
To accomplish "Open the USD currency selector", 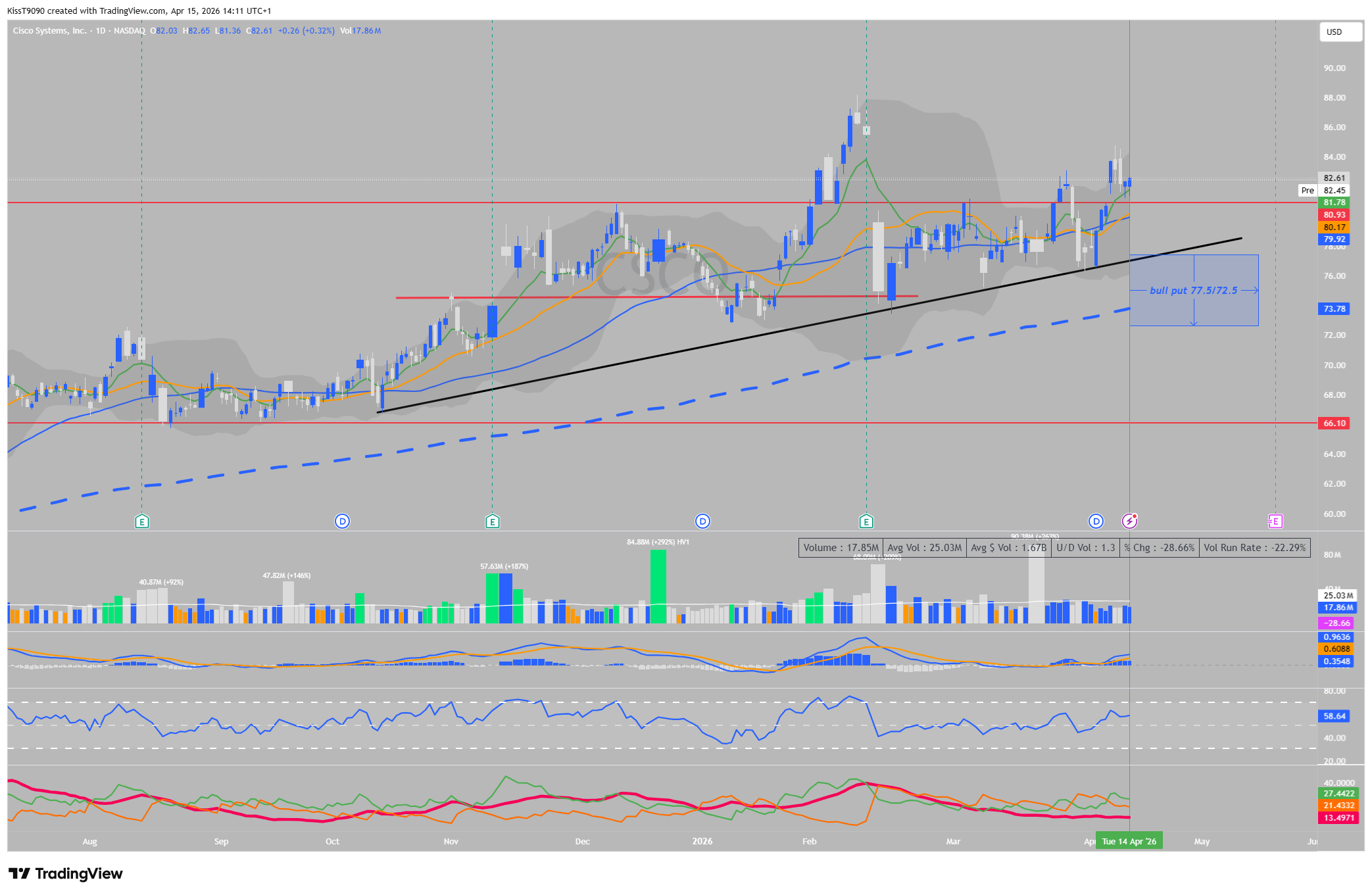I will [1340, 32].
